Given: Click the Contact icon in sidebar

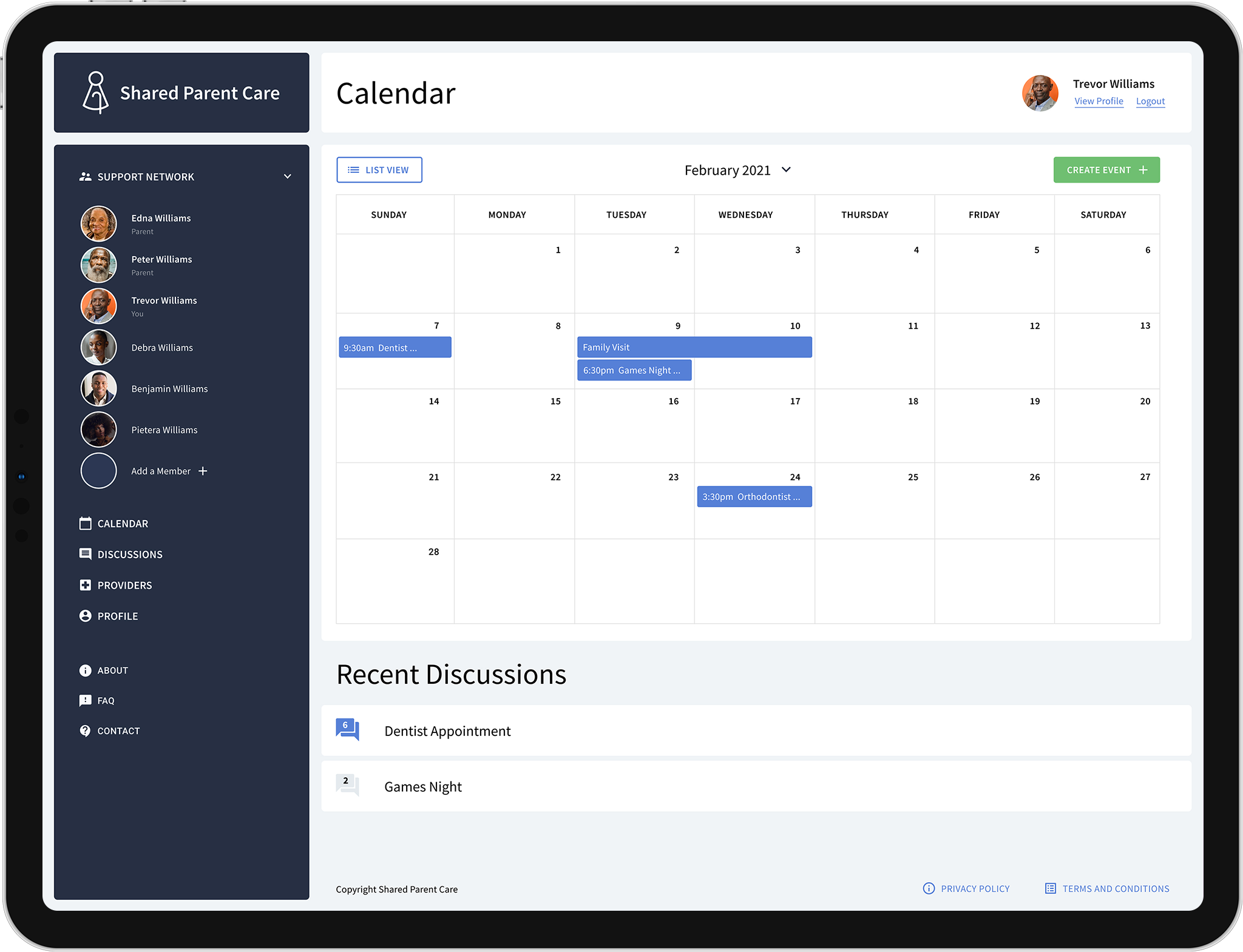Looking at the screenshot, I should 85,730.
